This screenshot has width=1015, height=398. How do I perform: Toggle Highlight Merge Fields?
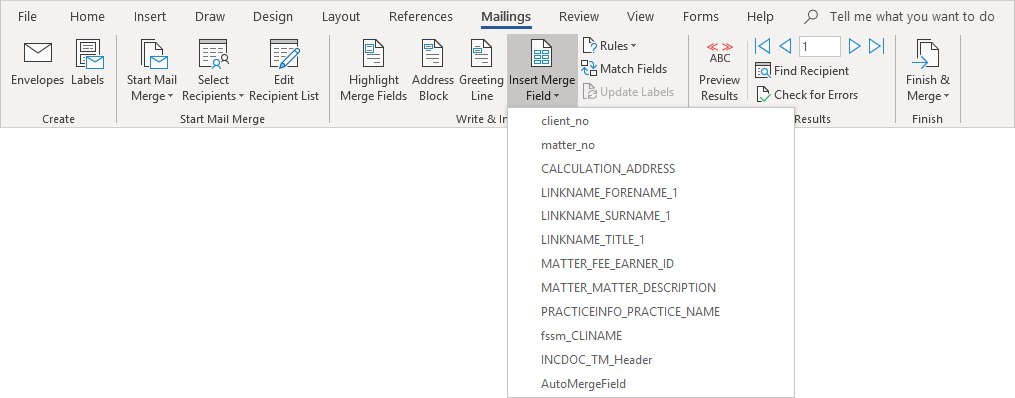point(374,71)
